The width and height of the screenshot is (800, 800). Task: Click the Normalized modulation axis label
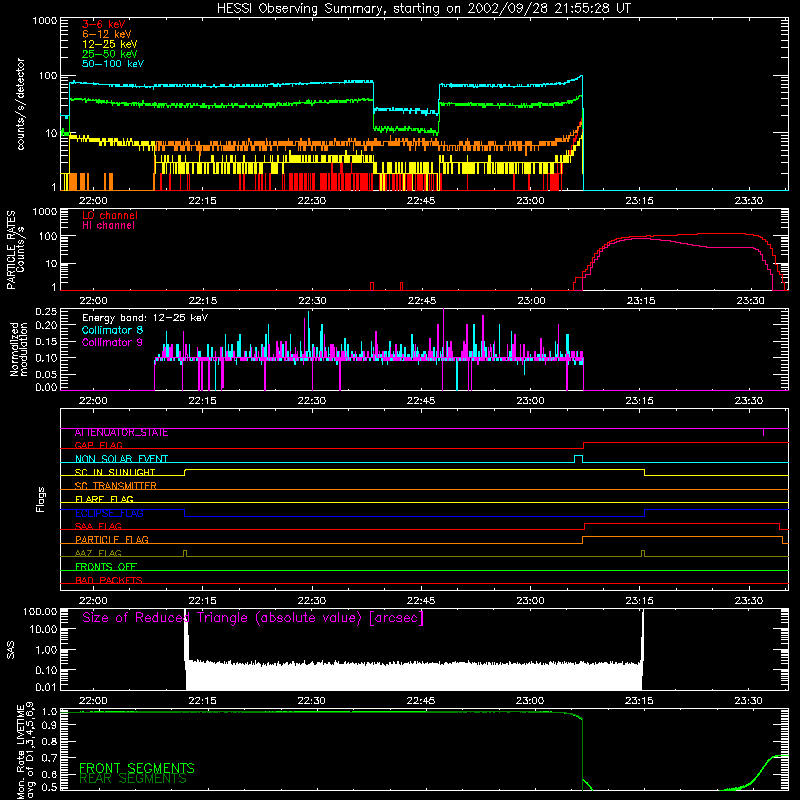point(19,349)
